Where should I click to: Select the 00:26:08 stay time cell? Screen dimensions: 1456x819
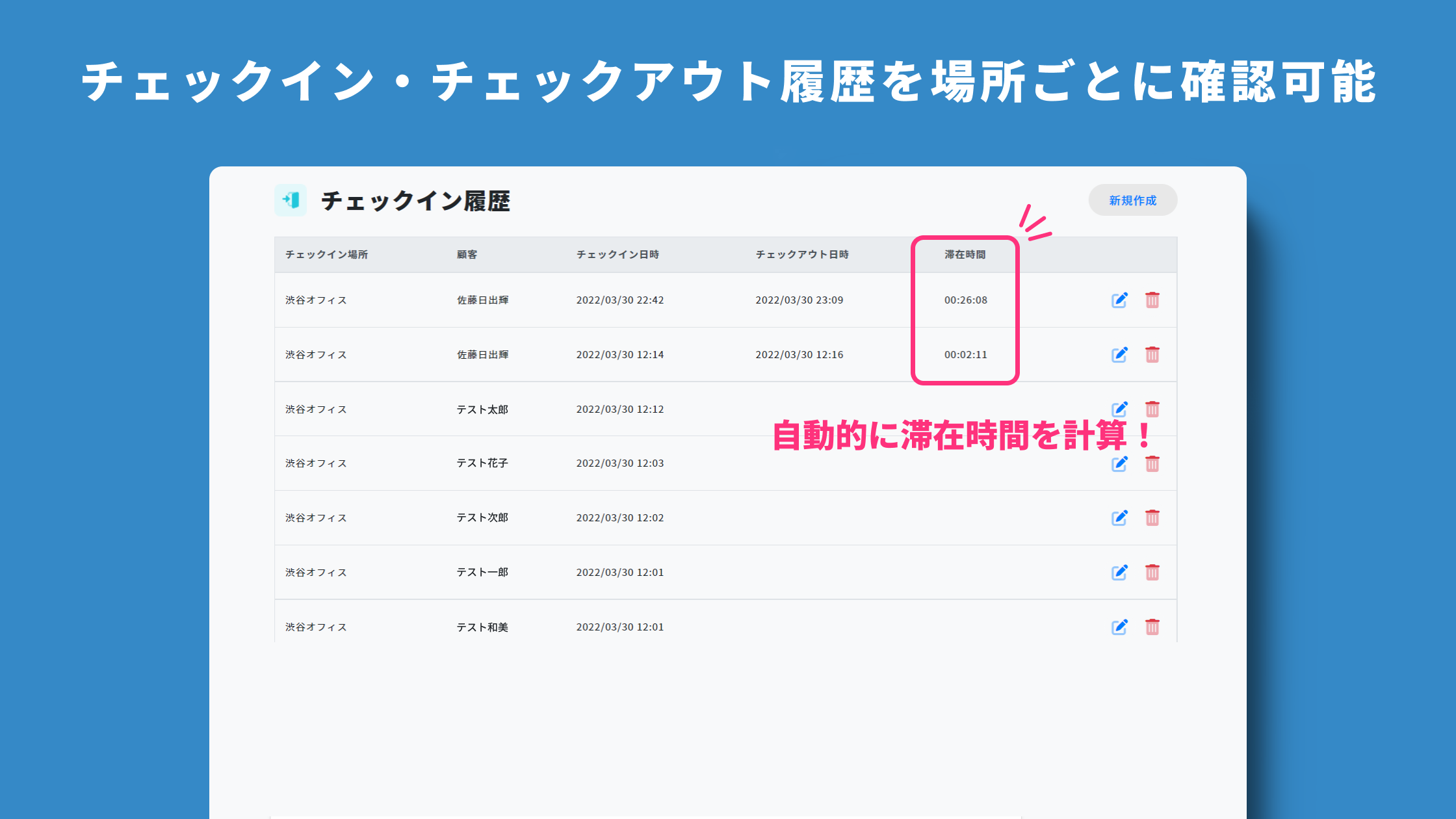pyautogui.click(x=965, y=300)
